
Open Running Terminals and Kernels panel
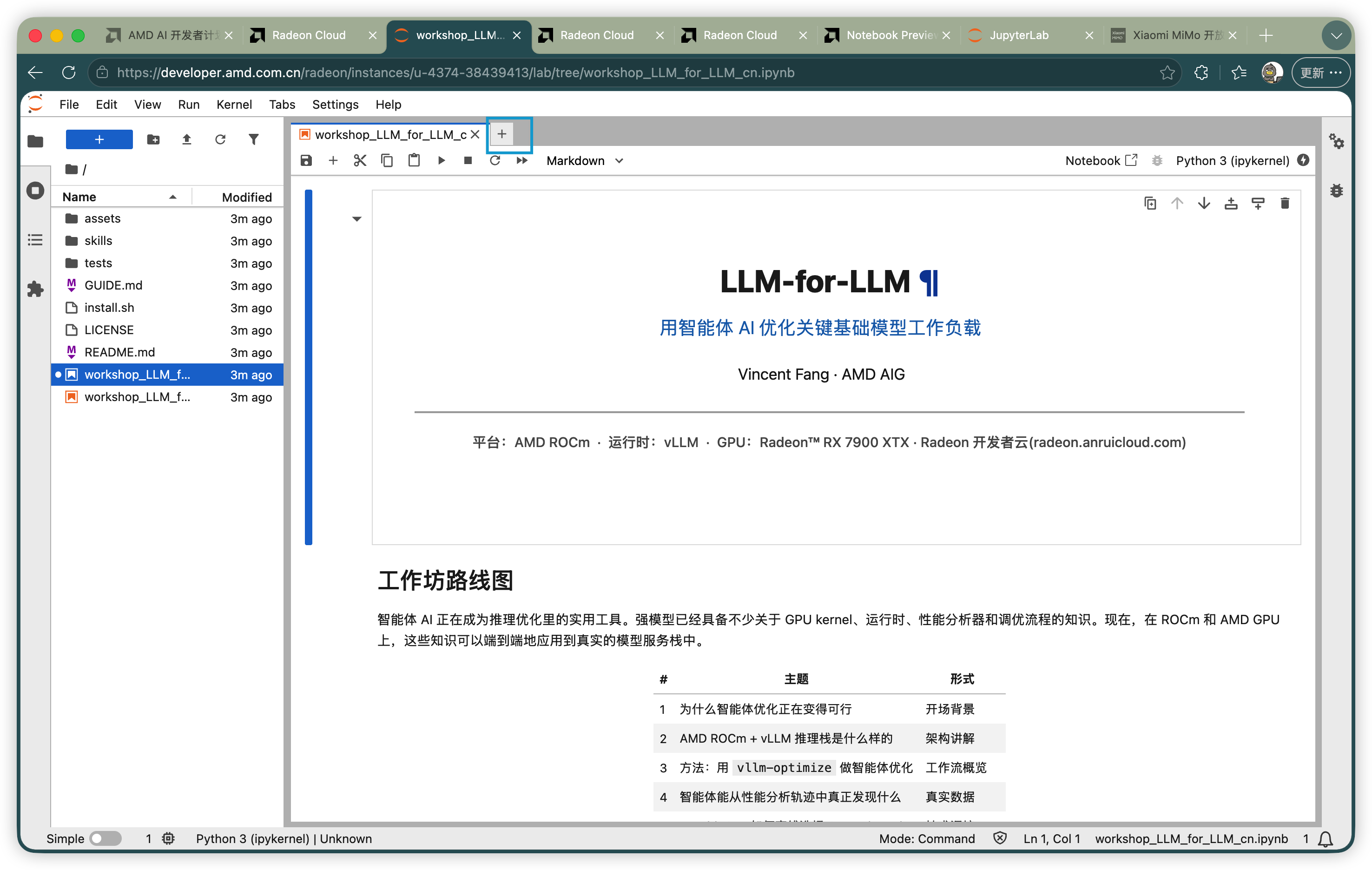(x=35, y=190)
